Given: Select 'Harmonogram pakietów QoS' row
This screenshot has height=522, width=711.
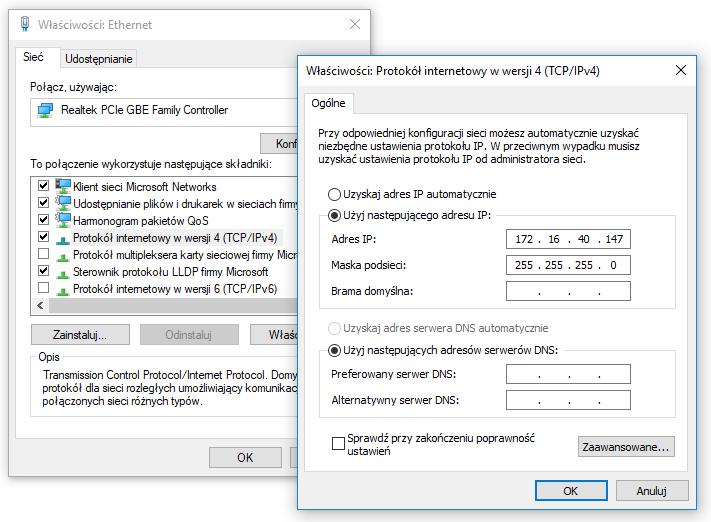Looking at the screenshot, I should [141, 221].
